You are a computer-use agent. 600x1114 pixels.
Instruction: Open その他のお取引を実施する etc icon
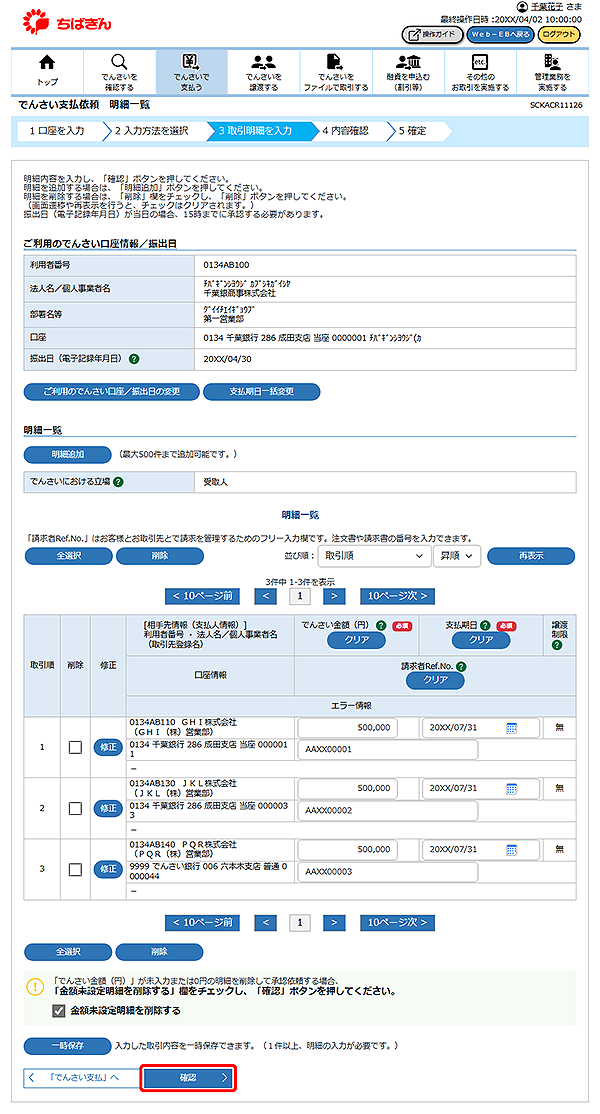(x=479, y=63)
